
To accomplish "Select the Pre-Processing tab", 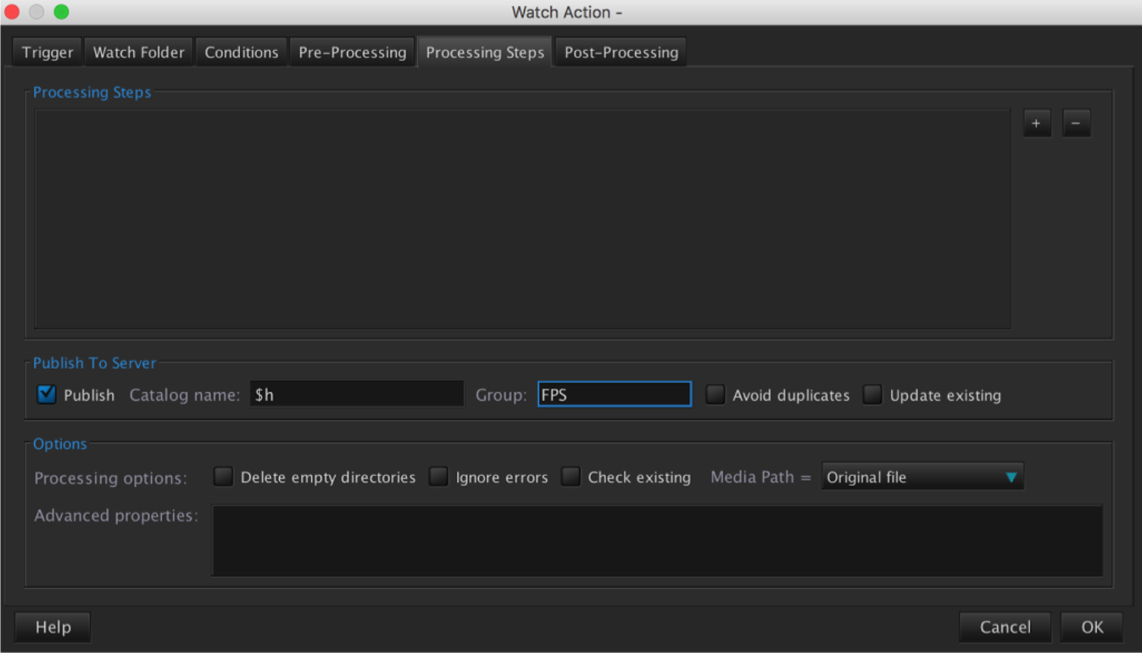I will pos(352,52).
